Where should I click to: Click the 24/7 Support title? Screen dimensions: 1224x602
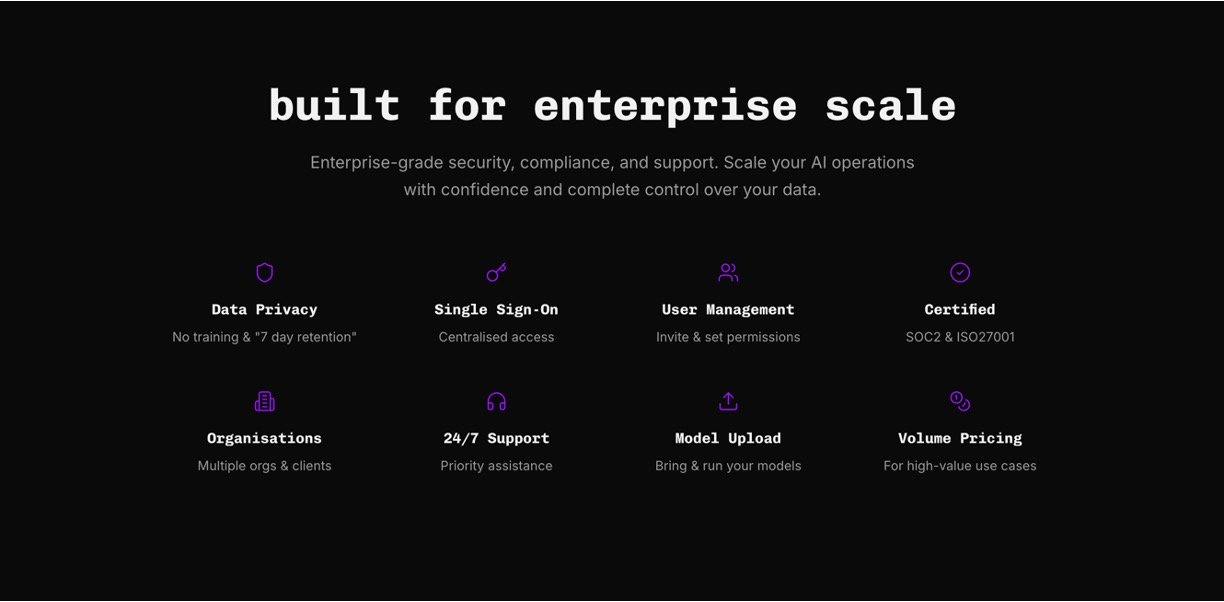pyautogui.click(x=496, y=439)
